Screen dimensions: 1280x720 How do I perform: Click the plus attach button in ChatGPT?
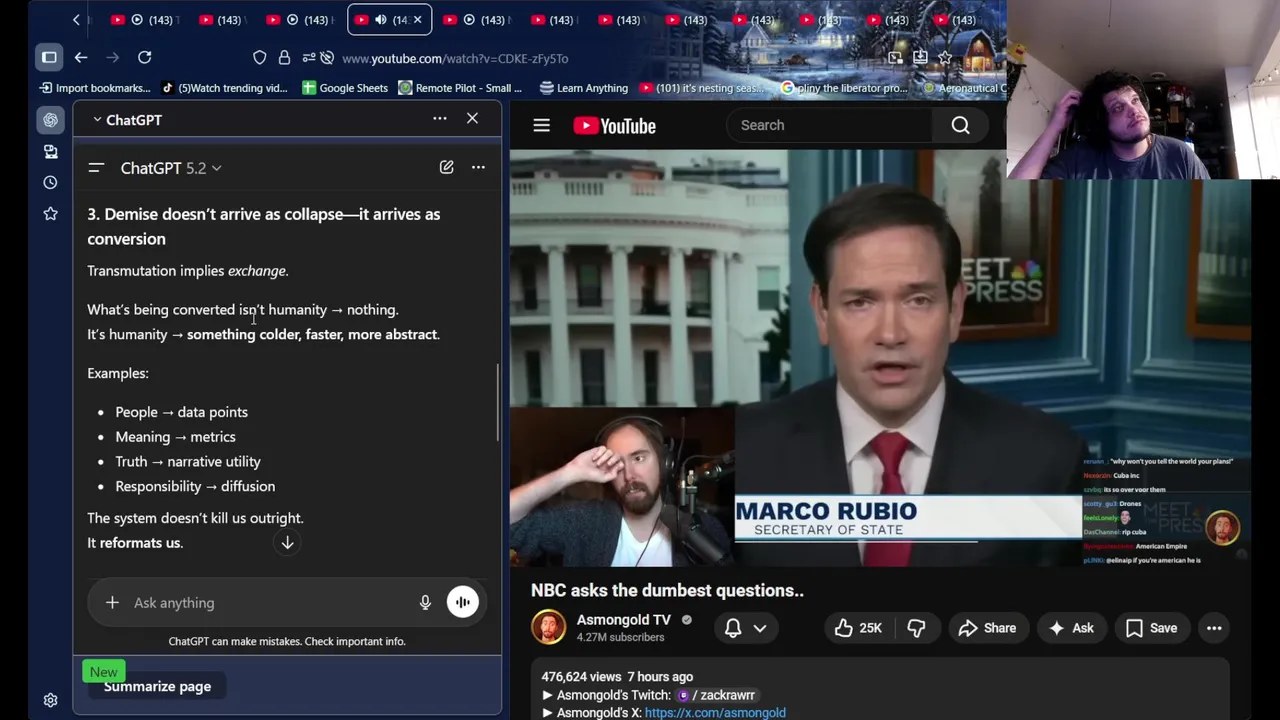112,602
